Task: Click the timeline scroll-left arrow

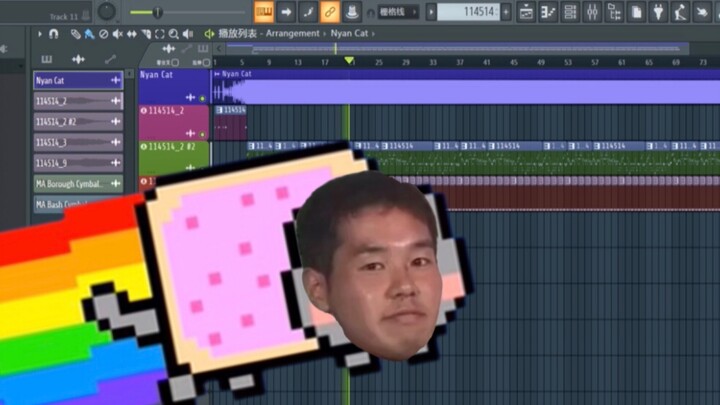Action: [219, 48]
